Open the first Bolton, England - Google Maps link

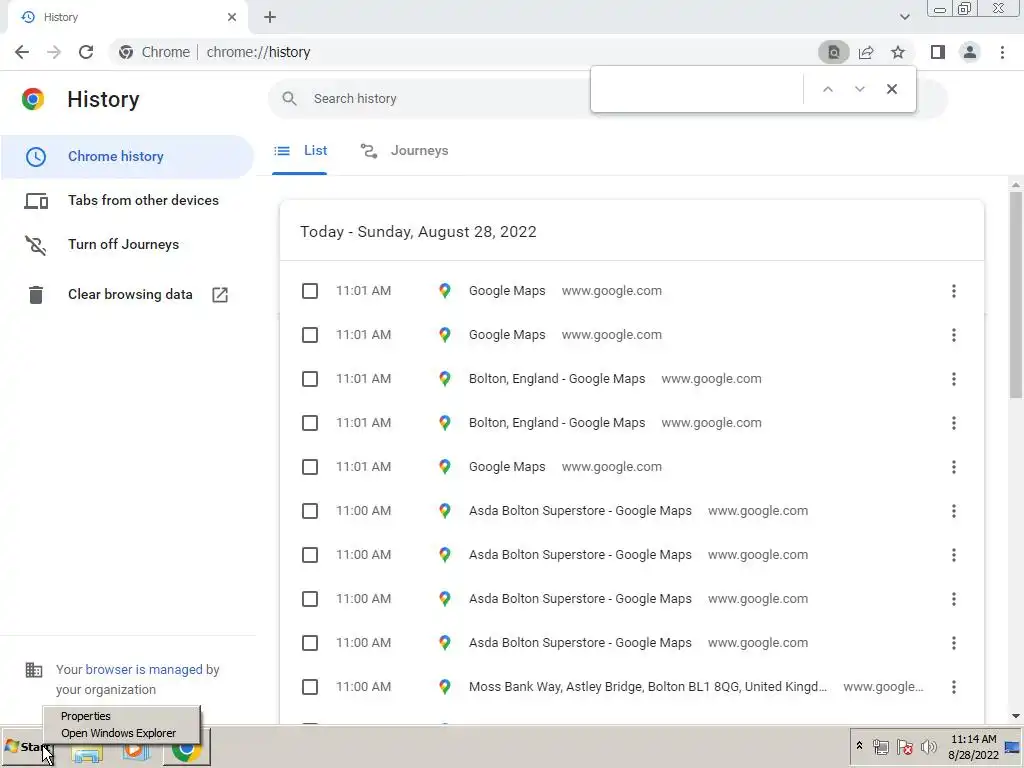pos(557,379)
